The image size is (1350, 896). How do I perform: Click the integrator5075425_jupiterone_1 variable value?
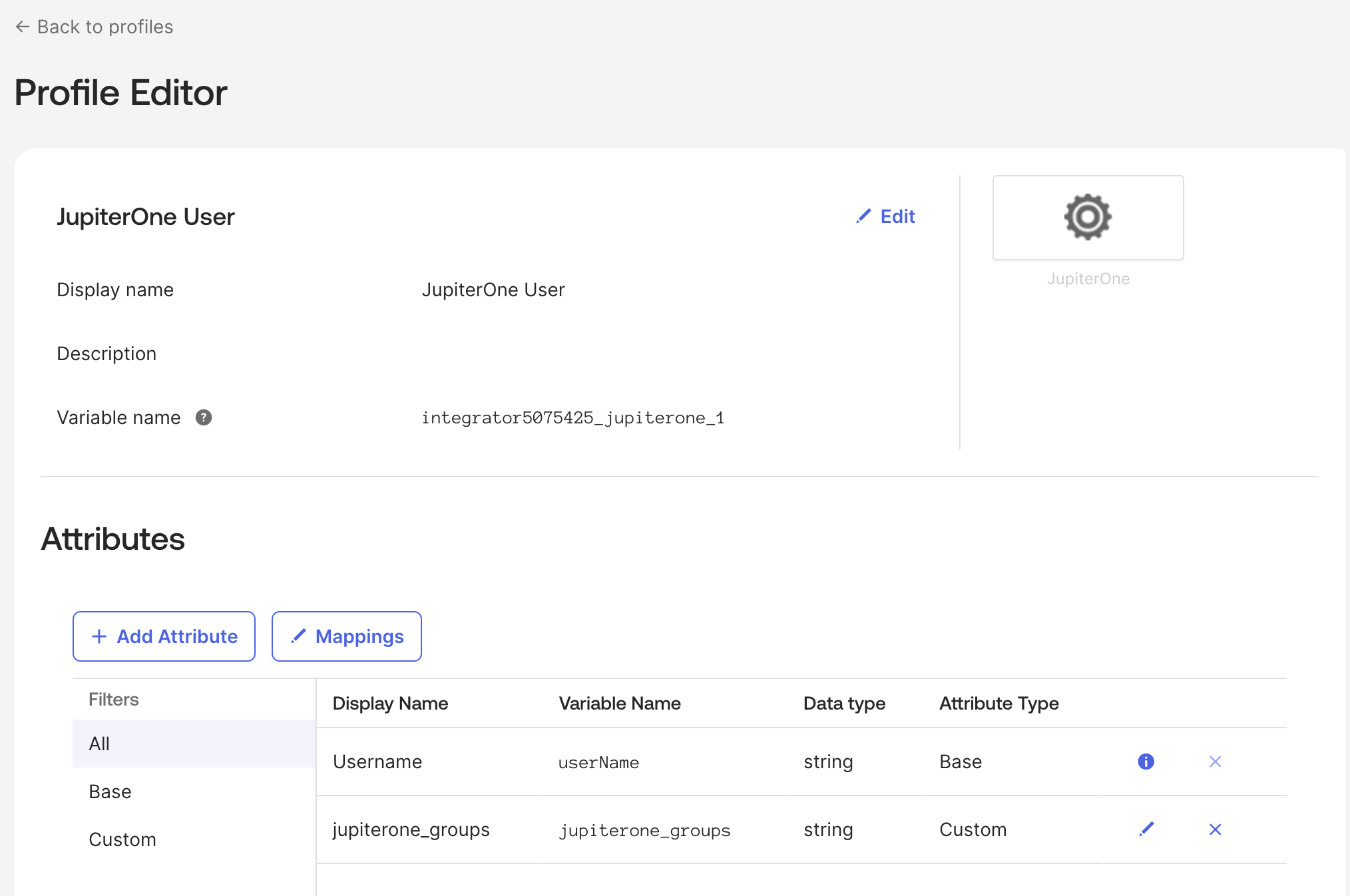(573, 418)
